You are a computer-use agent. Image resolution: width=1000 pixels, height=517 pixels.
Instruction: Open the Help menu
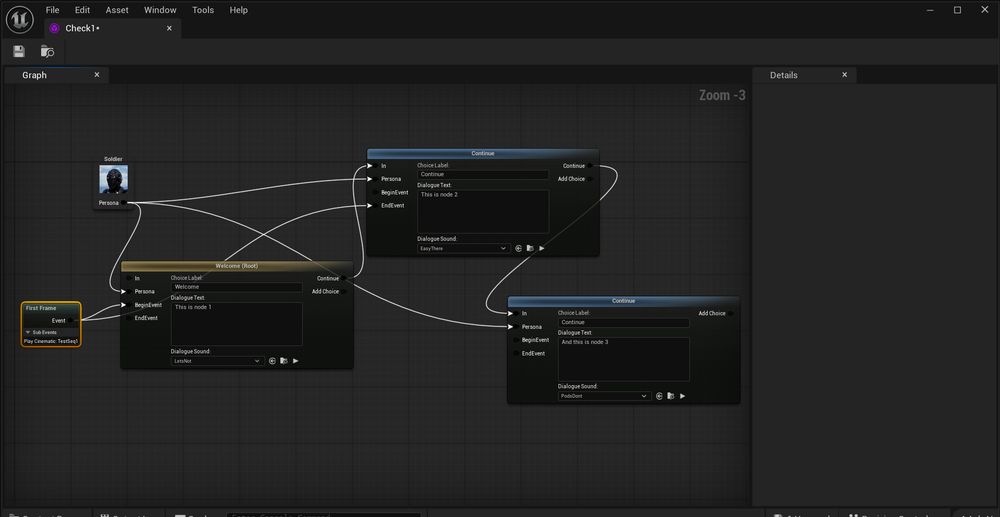pyautogui.click(x=239, y=10)
